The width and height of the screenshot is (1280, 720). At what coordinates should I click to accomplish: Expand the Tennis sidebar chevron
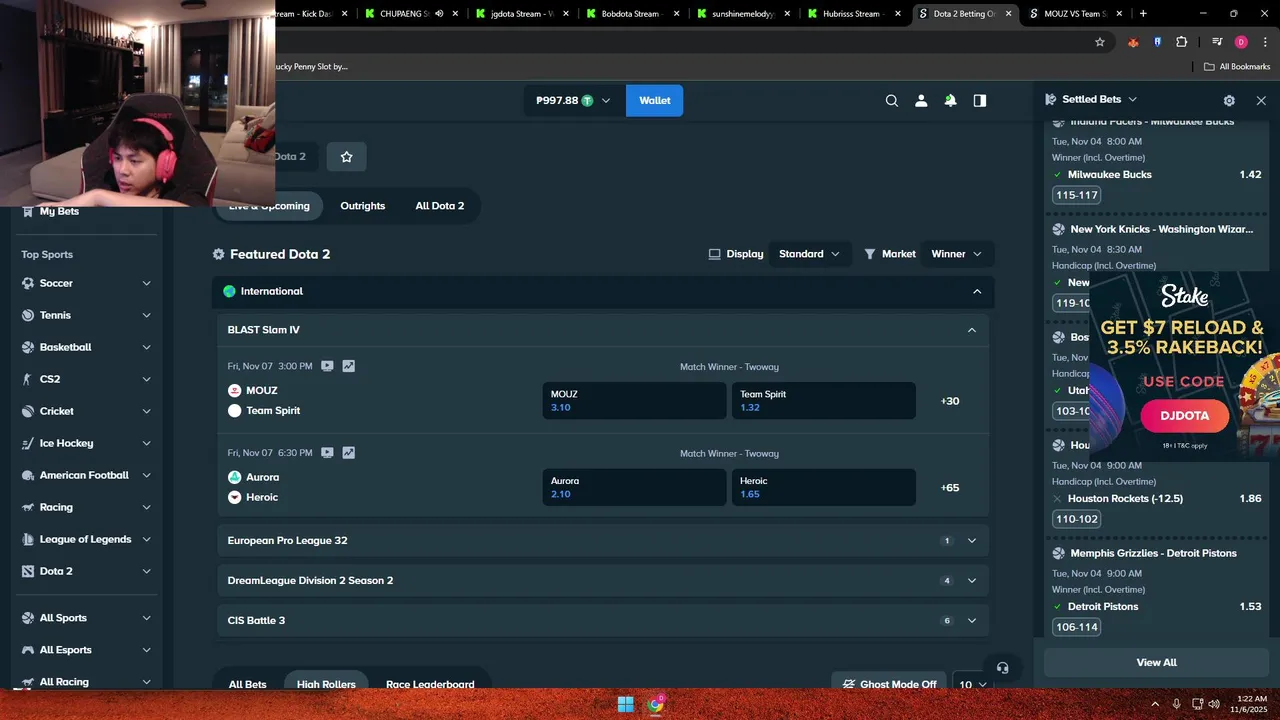[x=146, y=315]
